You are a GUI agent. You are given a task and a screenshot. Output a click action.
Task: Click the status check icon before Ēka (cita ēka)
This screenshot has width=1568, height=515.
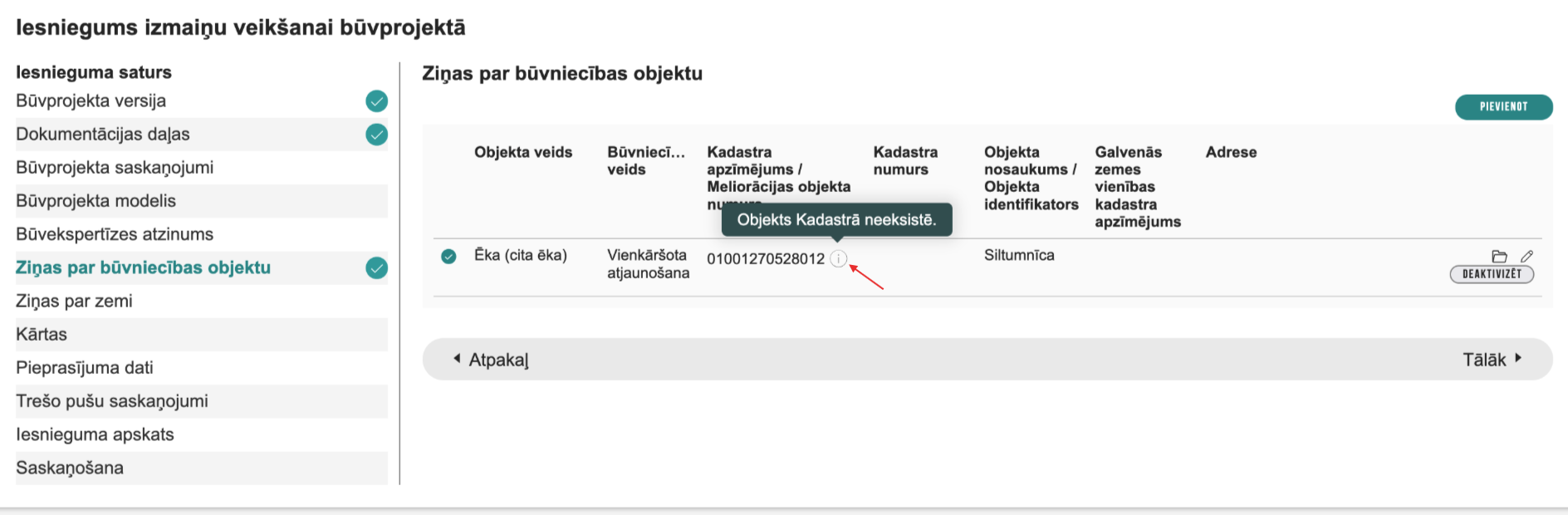click(448, 257)
